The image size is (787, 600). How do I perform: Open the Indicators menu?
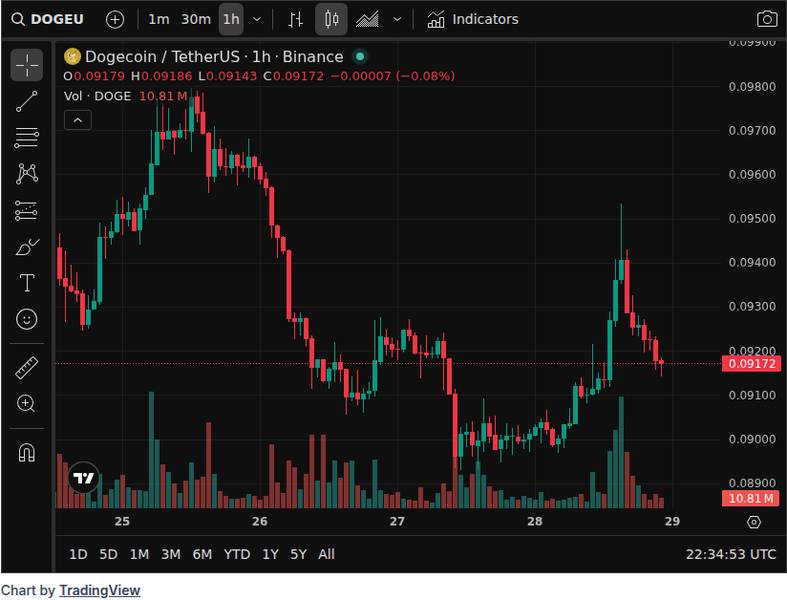pyautogui.click(x=472, y=20)
